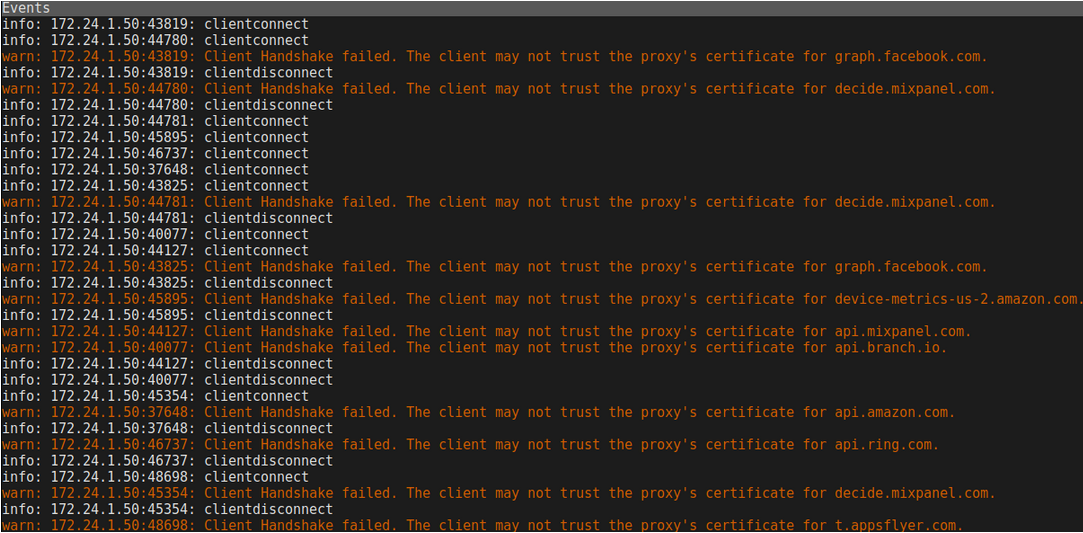Select the port 44781 clientconnect line

tap(155, 121)
